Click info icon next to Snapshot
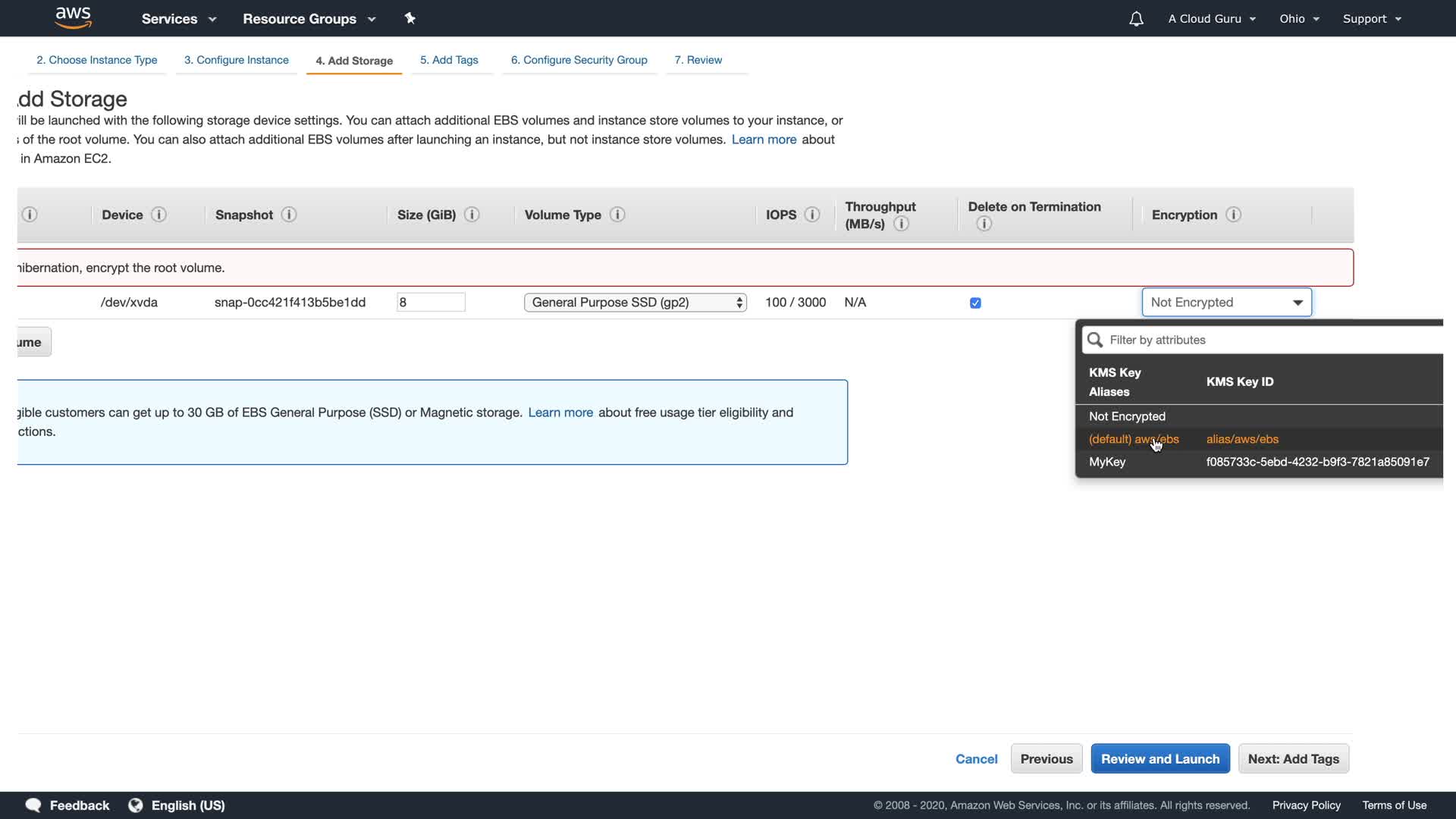The image size is (1456, 819). click(x=289, y=215)
